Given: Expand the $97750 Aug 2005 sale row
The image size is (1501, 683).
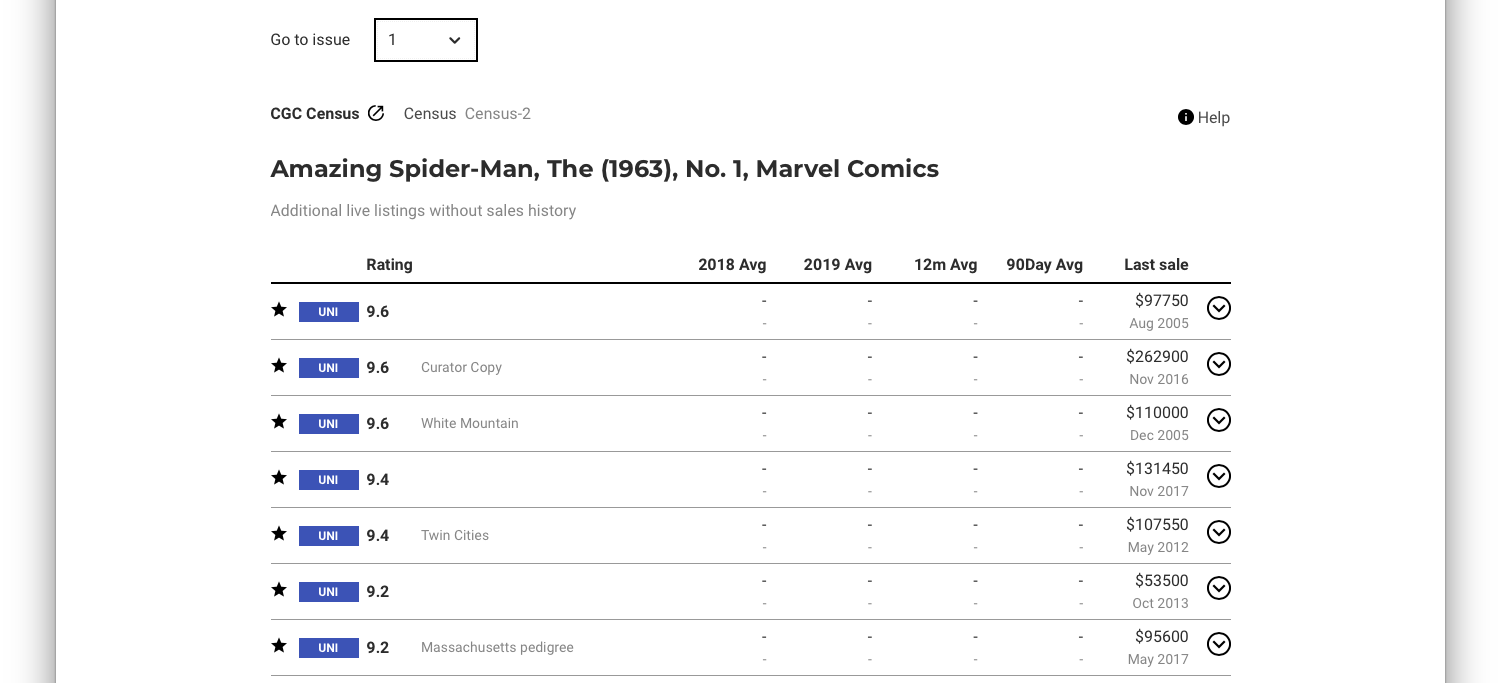Looking at the screenshot, I should click(1218, 308).
